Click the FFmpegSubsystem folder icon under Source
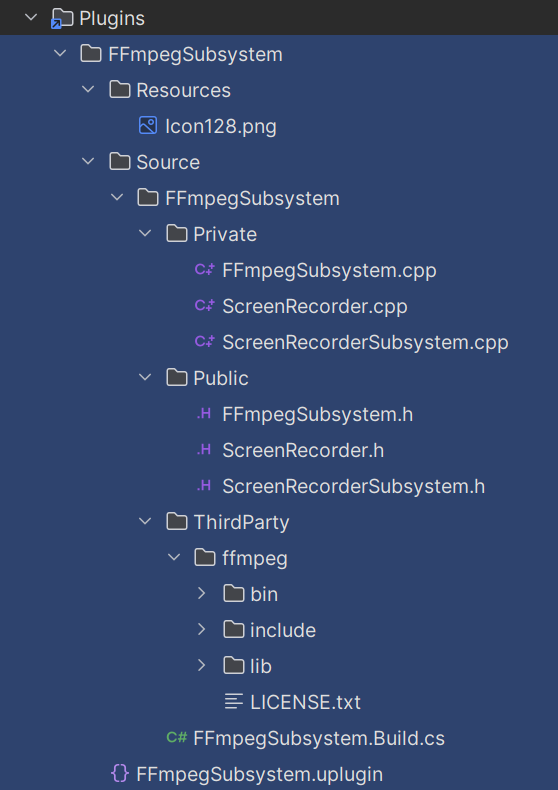This screenshot has width=558, height=790. point(148,198)
